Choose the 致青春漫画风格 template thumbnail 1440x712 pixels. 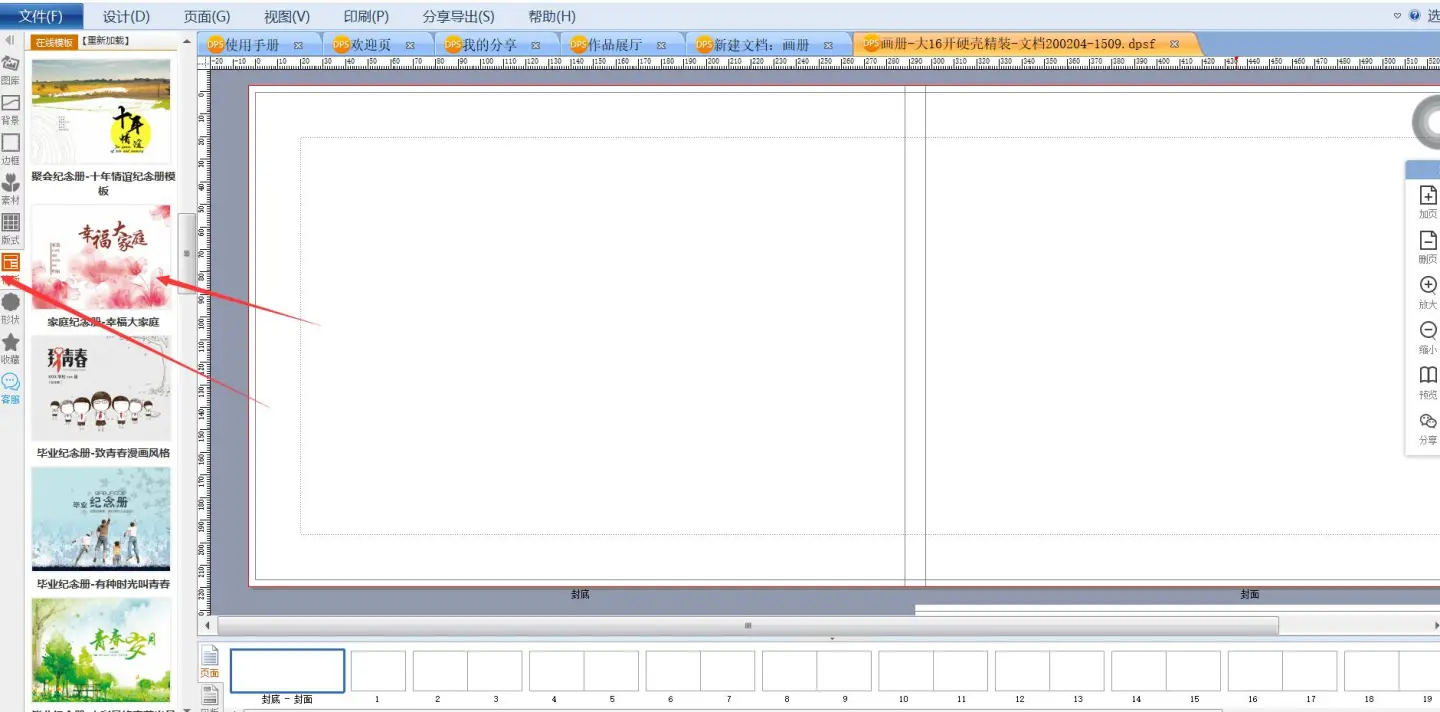tap(101, 389)
